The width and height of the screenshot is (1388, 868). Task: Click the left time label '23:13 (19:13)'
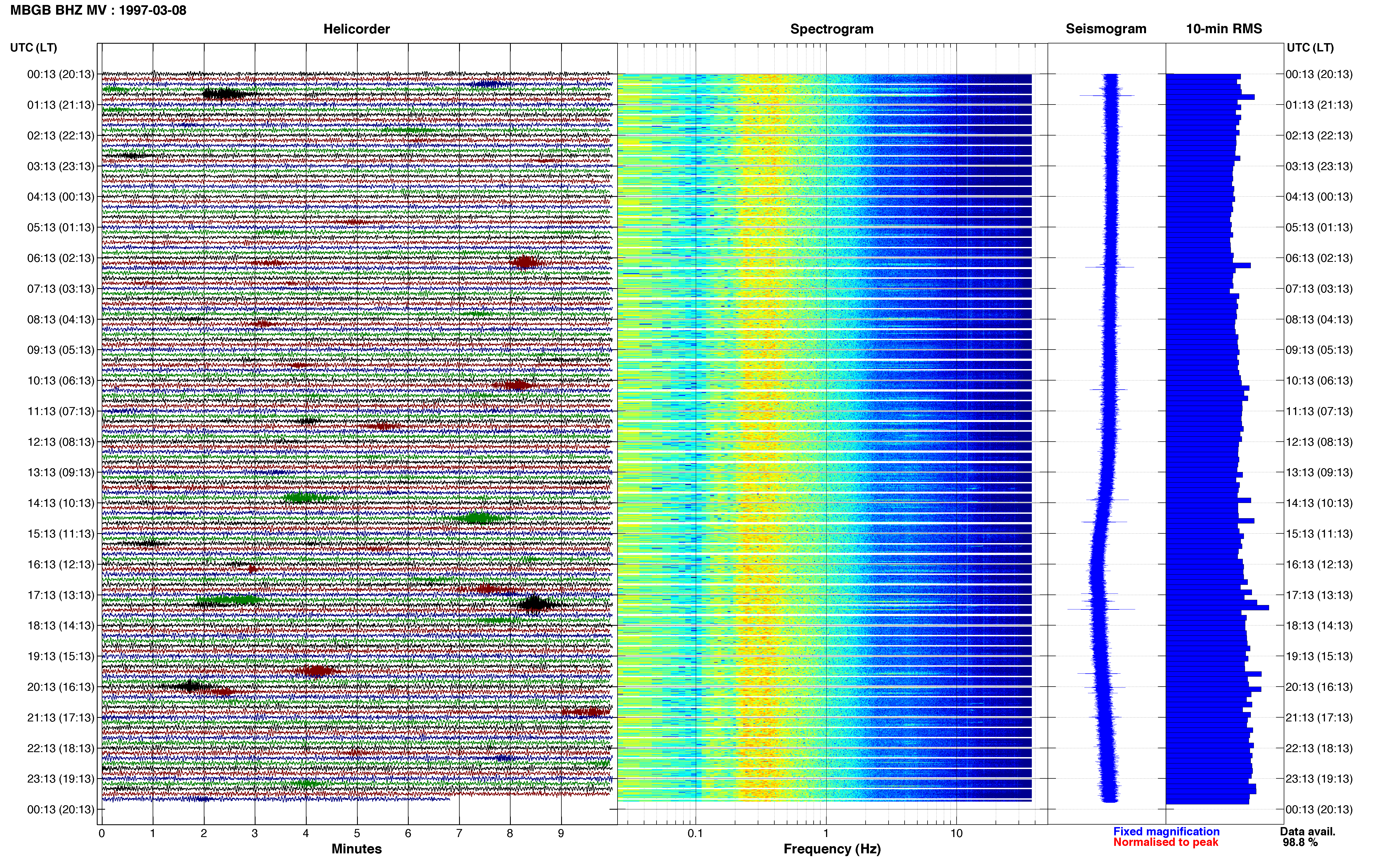(61, 778)
